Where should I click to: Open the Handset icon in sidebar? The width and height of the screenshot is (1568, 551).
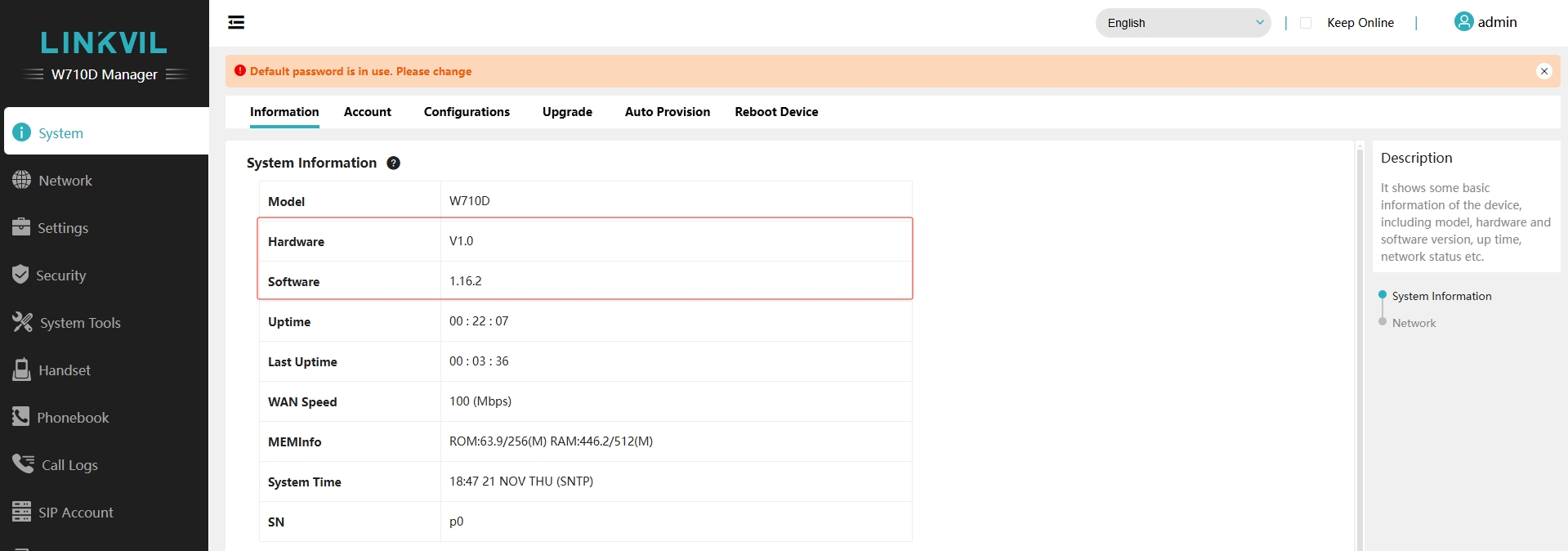[21, 370]
